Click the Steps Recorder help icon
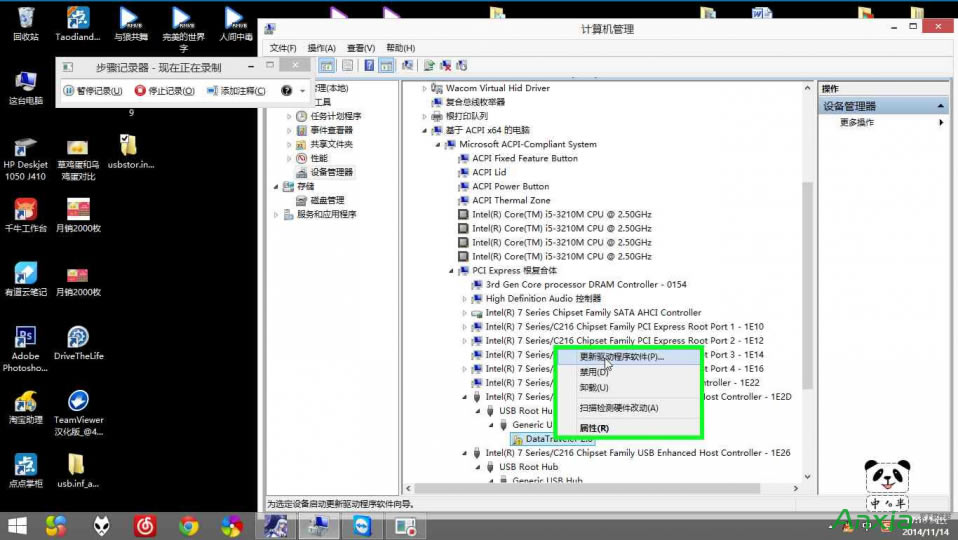The height and width of the screenshot is (540, 958). [x=286, y=90]
